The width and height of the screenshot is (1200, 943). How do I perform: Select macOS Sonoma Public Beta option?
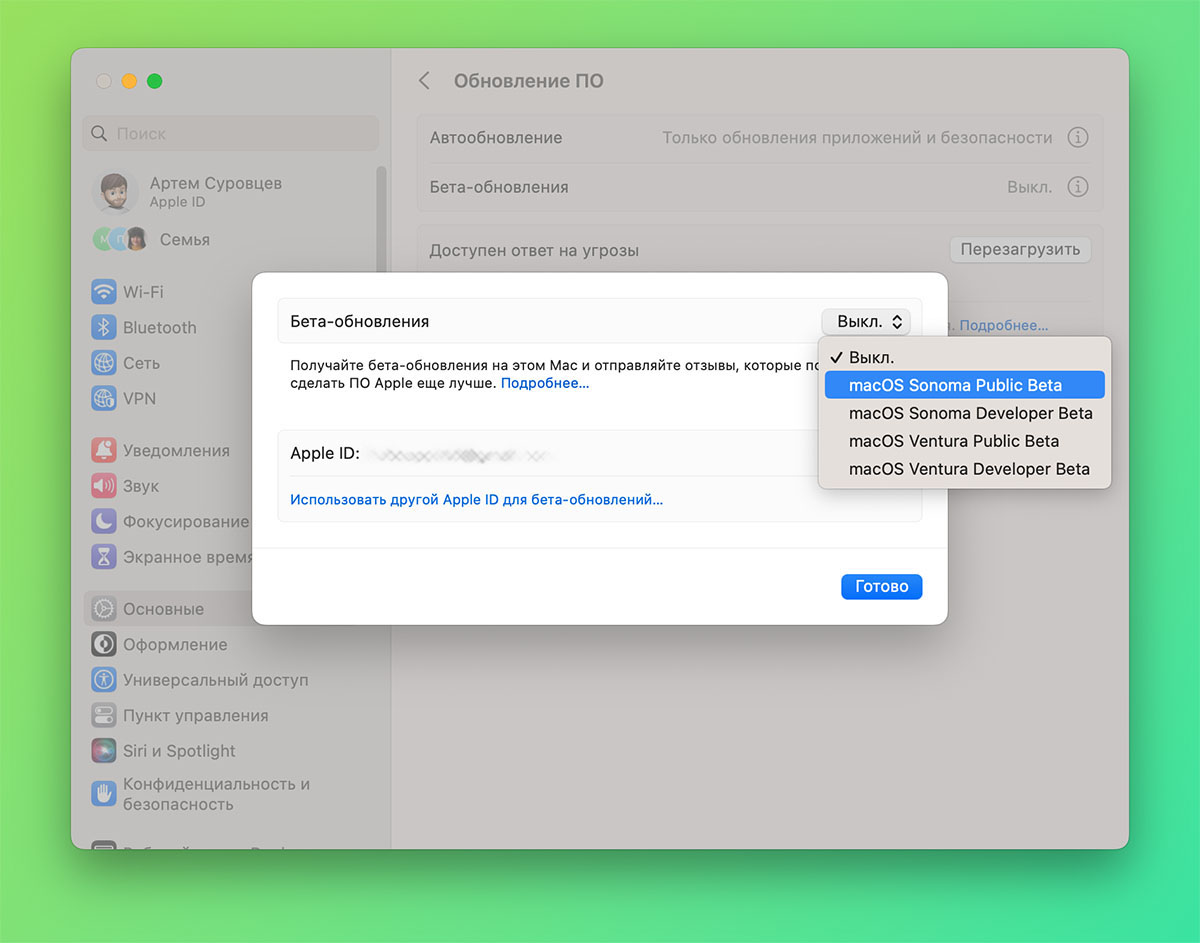(x=964, y=385)
